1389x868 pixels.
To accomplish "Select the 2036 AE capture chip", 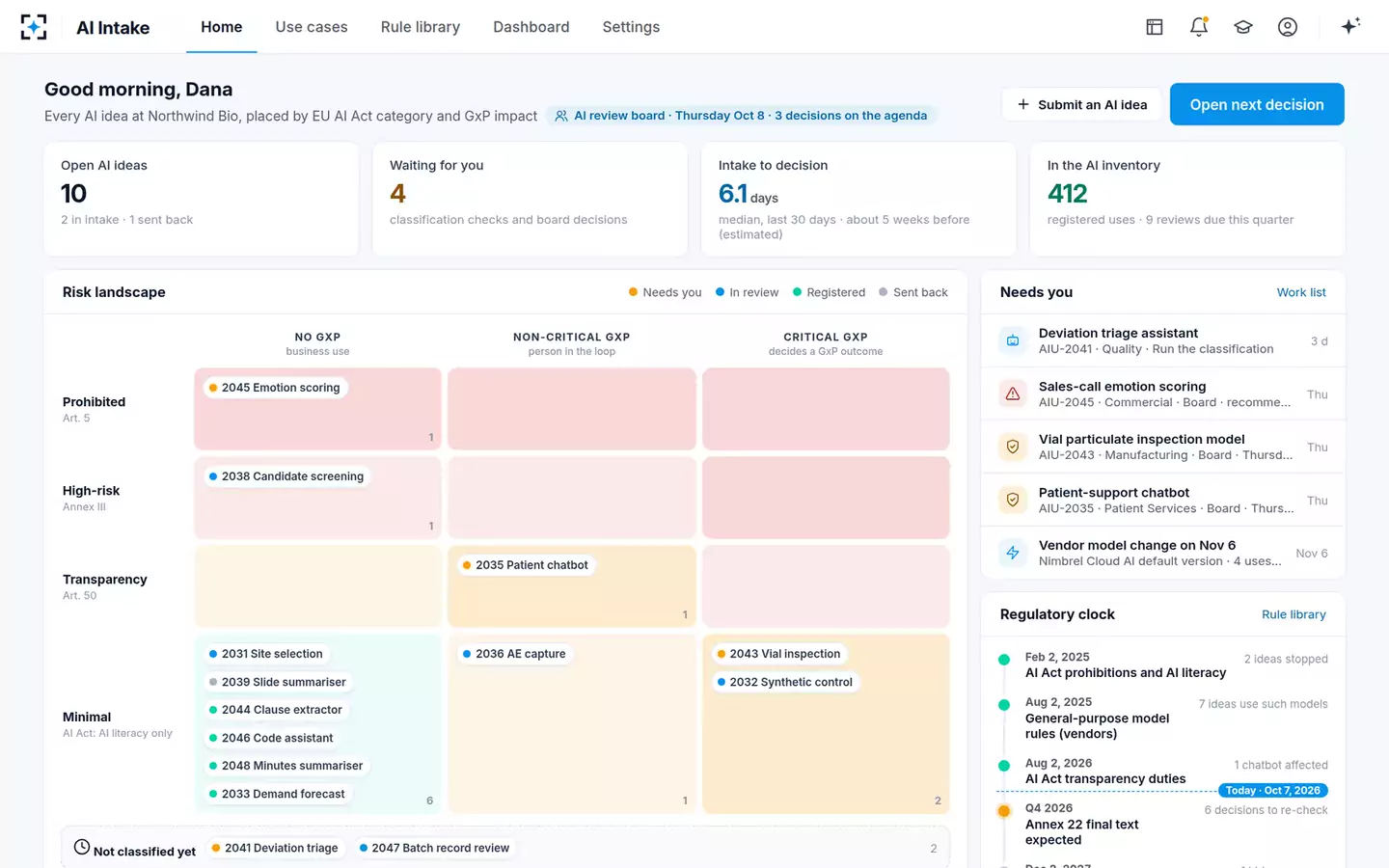I will point(514,654).
